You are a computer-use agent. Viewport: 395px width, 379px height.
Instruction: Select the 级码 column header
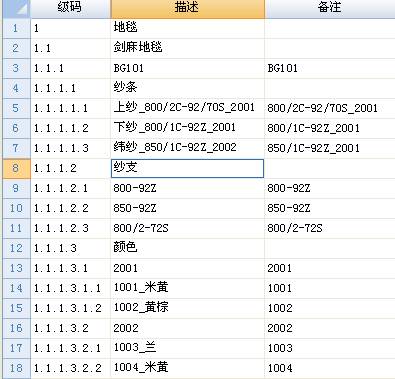(70, 8)
